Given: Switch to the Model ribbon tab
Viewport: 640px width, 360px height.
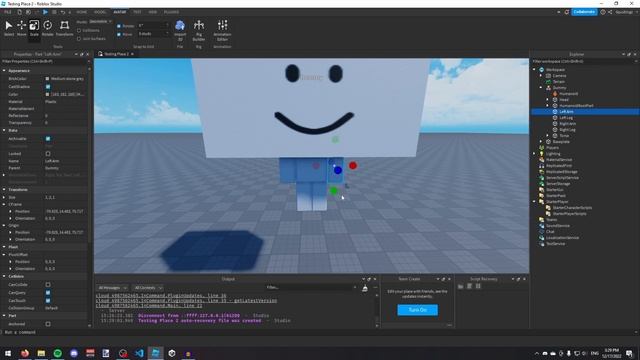Looking at the screenshot, I should (100, 12).
